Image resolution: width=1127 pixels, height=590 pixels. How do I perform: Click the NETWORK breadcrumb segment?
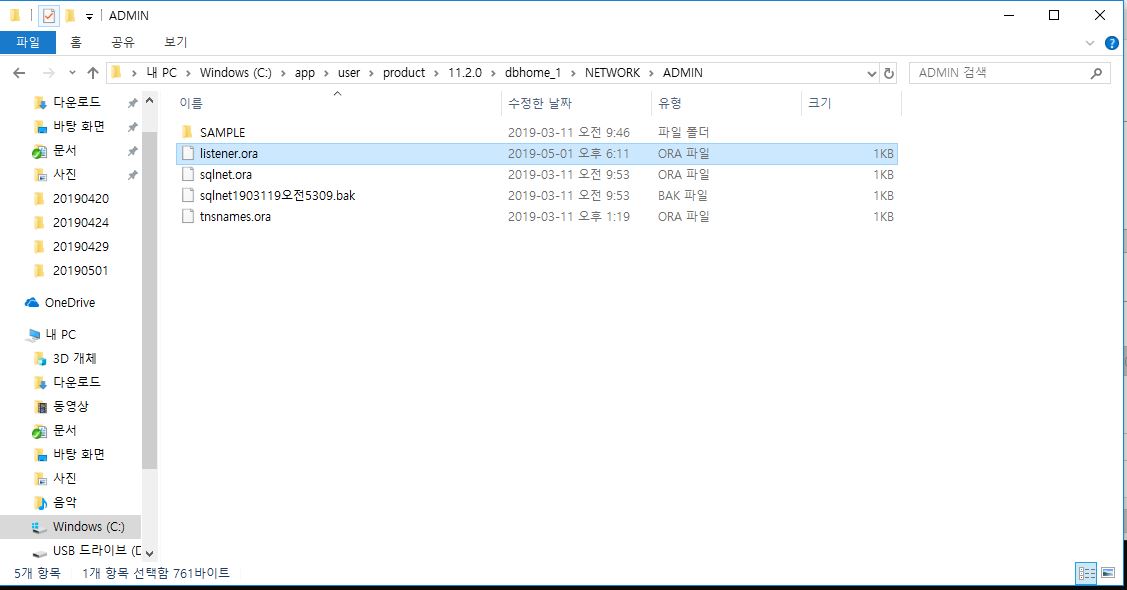[x=612, y=73]
